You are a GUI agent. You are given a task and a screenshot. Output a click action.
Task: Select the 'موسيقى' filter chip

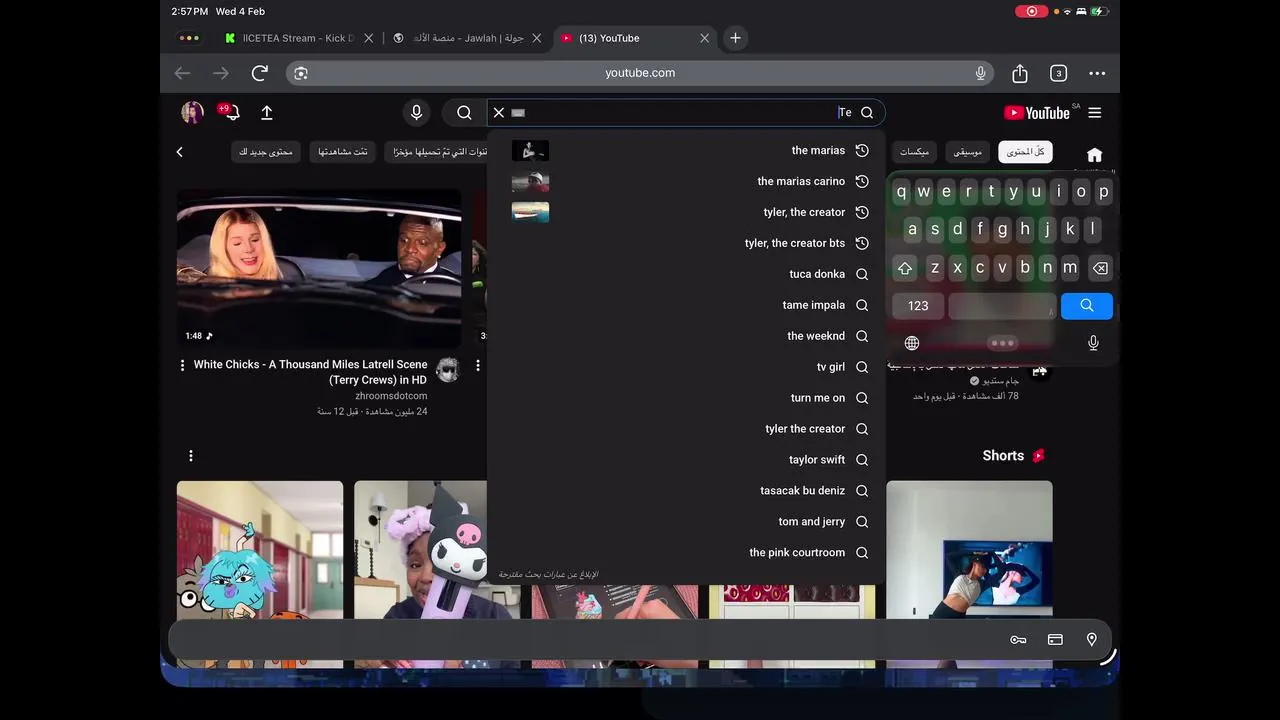967,152
